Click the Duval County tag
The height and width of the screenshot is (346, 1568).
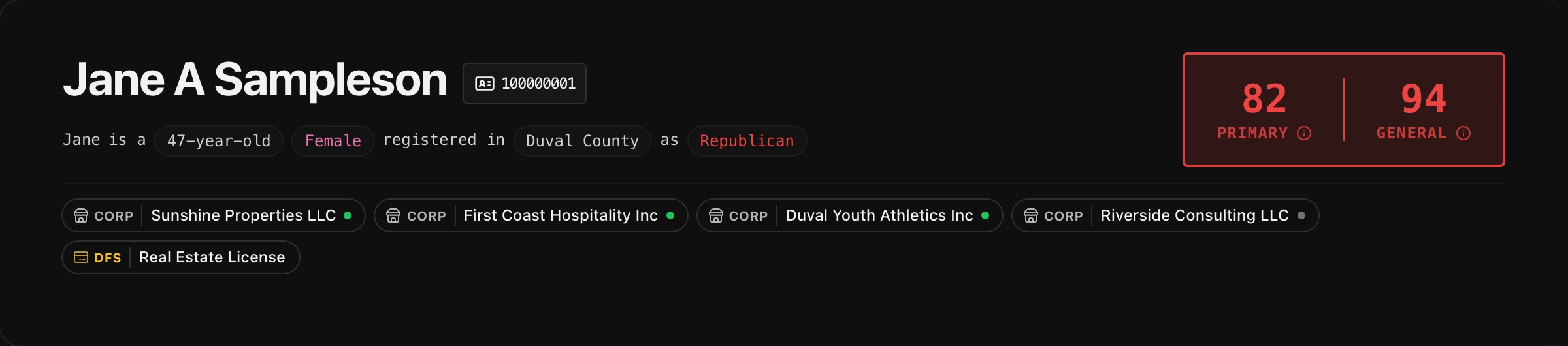[x=582, y=141]
